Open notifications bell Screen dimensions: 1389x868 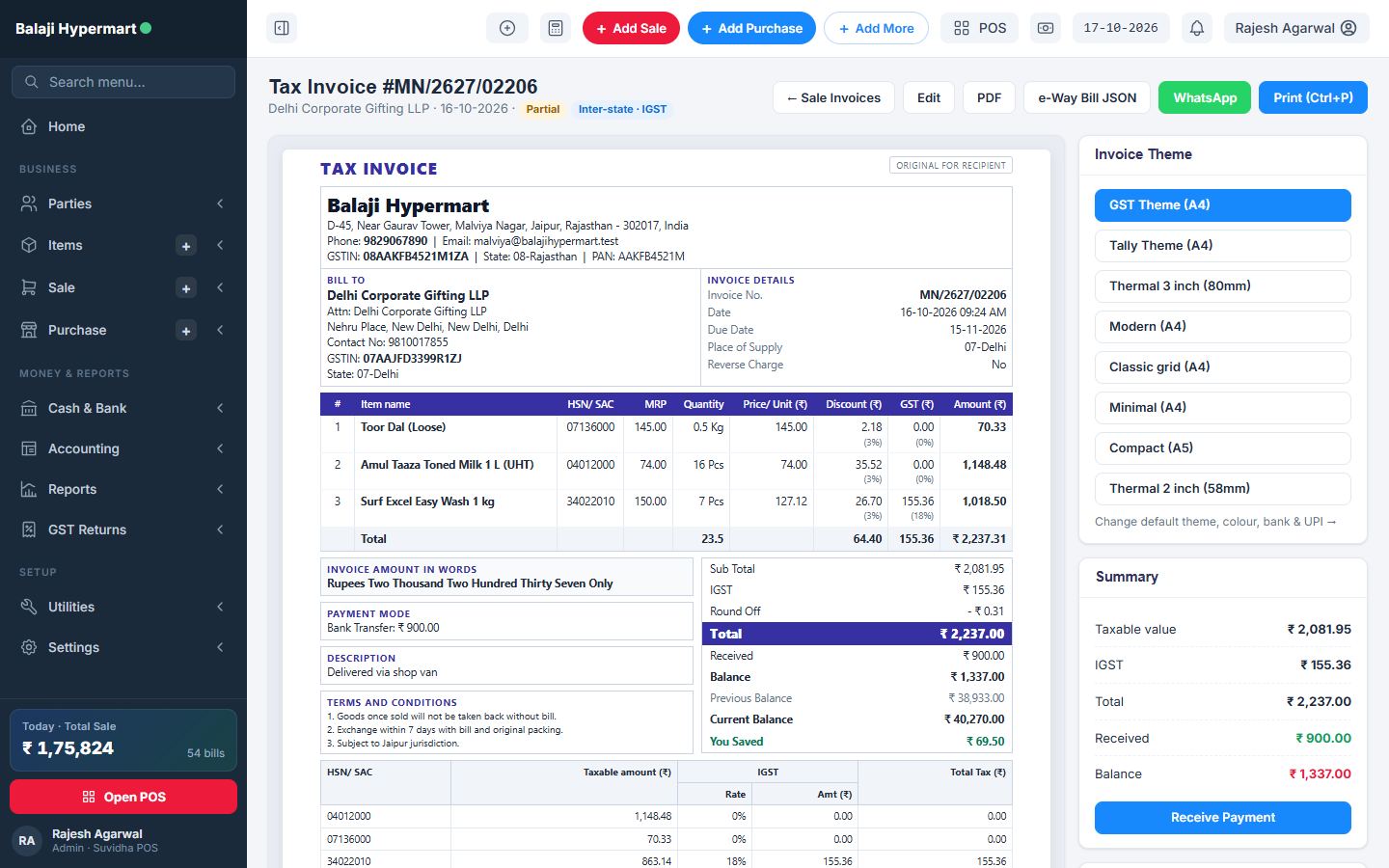point(1197,28)
